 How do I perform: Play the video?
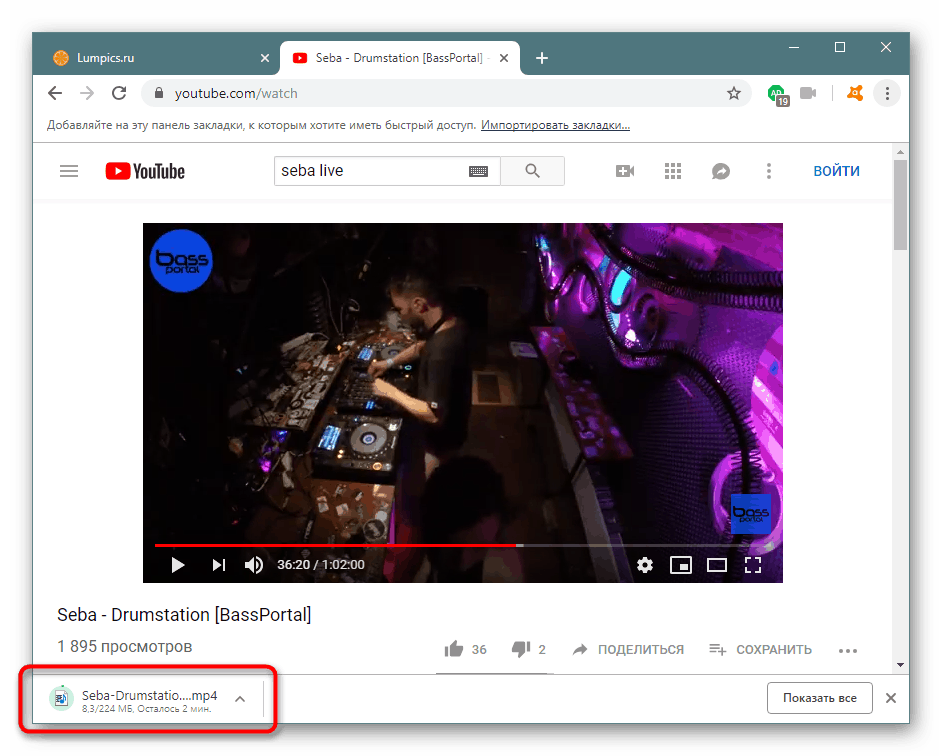[177, 565]
